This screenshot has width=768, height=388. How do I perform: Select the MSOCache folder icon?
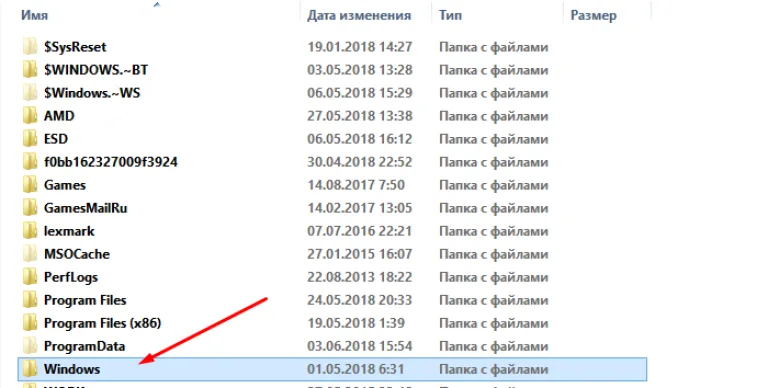tap(30, 254)
